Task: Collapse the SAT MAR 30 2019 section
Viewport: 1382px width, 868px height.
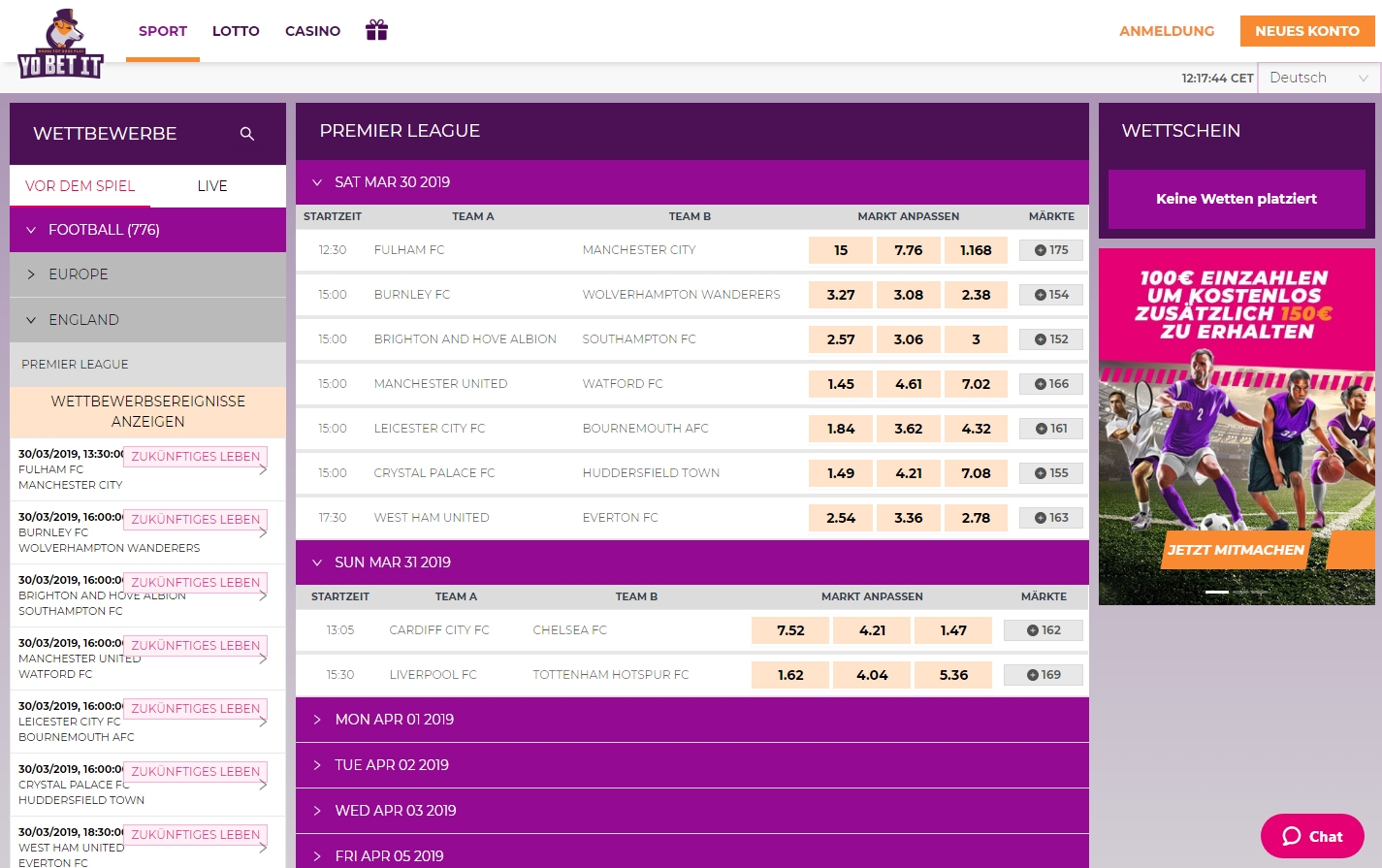Action: [392, 182]
